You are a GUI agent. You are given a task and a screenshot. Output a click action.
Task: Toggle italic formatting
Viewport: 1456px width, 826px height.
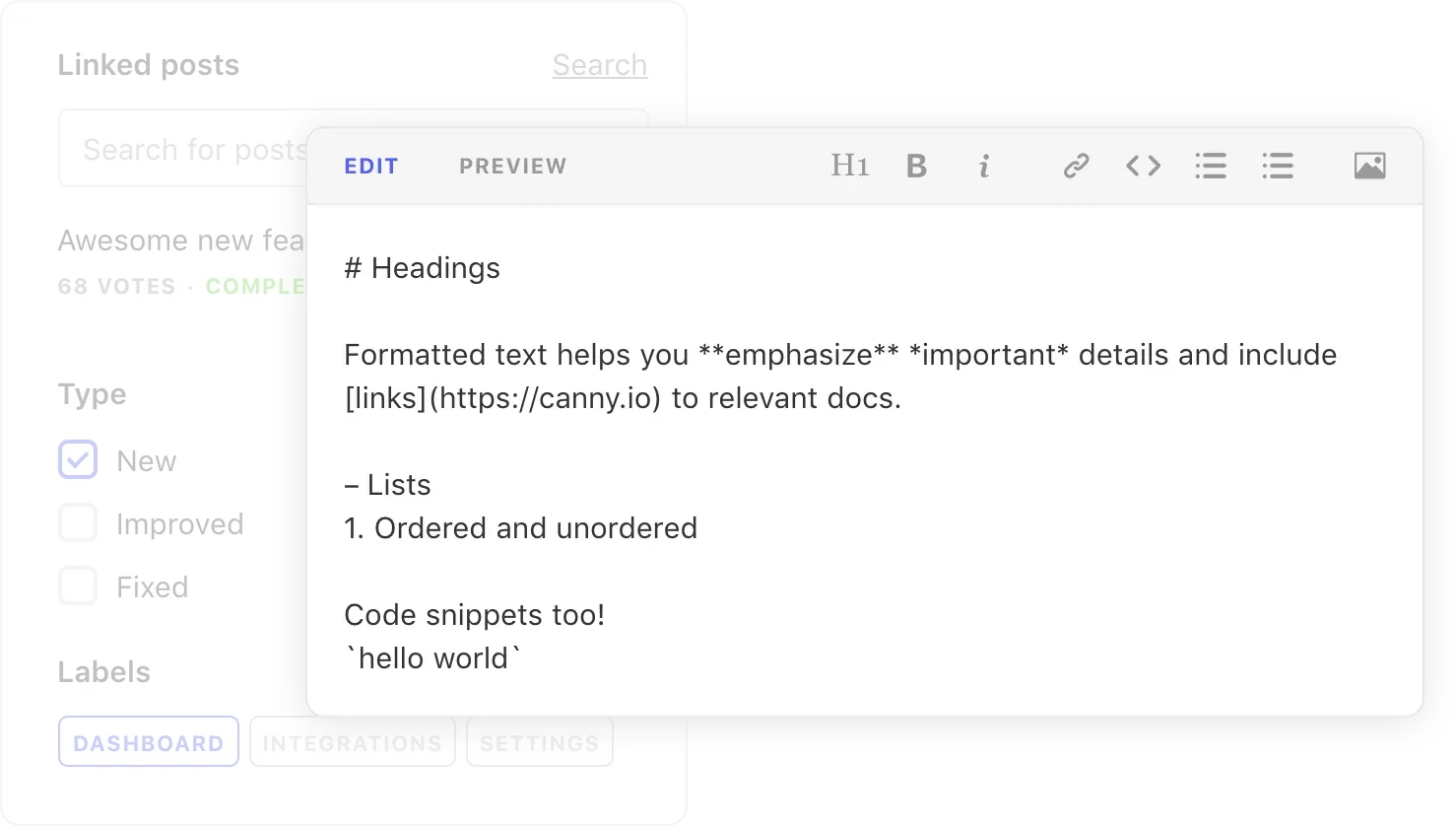[983, 166]
